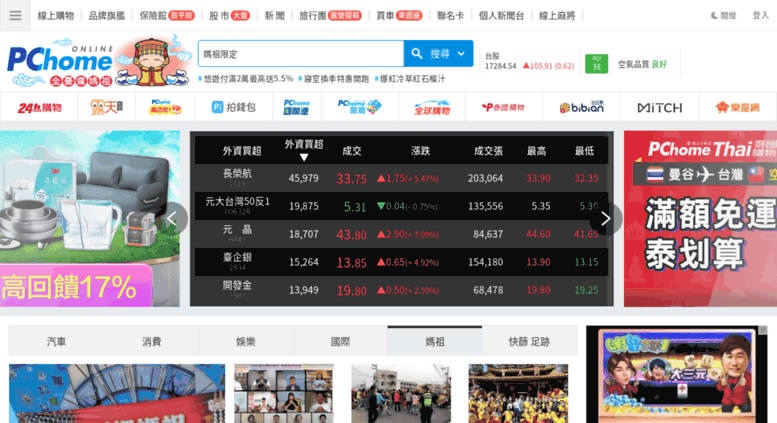Open 品牌旗艦 in the top menu

pos(107,15)
